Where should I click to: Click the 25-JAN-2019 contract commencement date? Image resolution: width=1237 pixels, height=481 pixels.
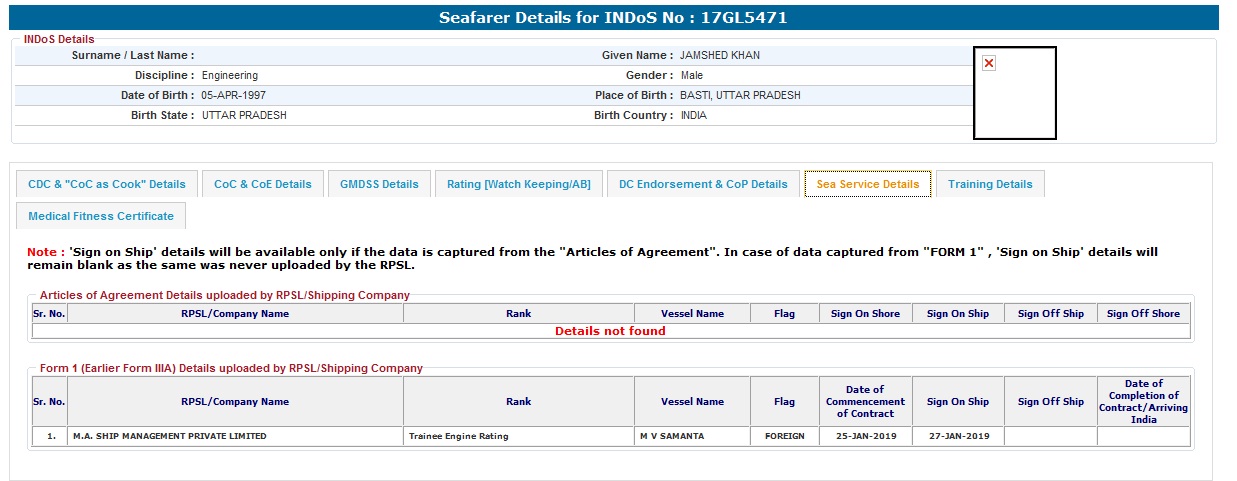click(865, 436)
